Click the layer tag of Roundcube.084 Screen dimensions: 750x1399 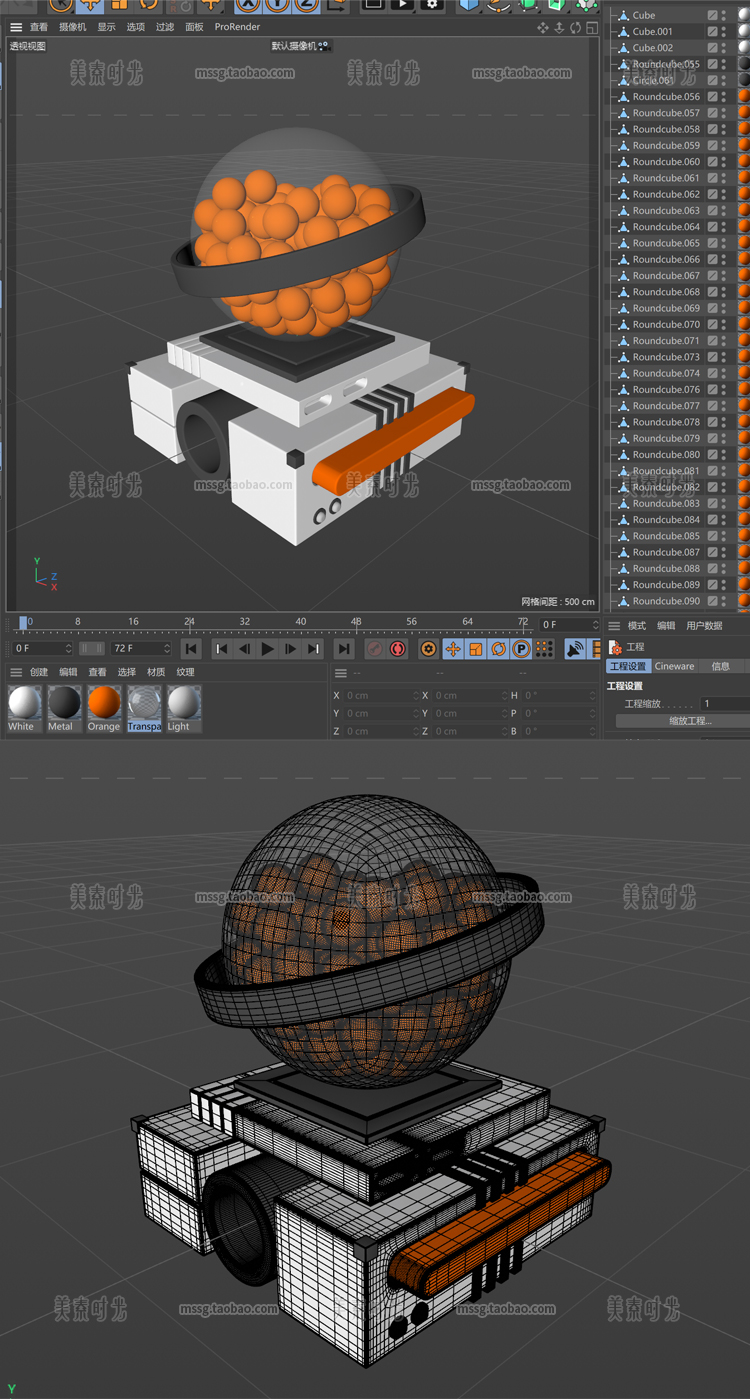click(713, 519)
